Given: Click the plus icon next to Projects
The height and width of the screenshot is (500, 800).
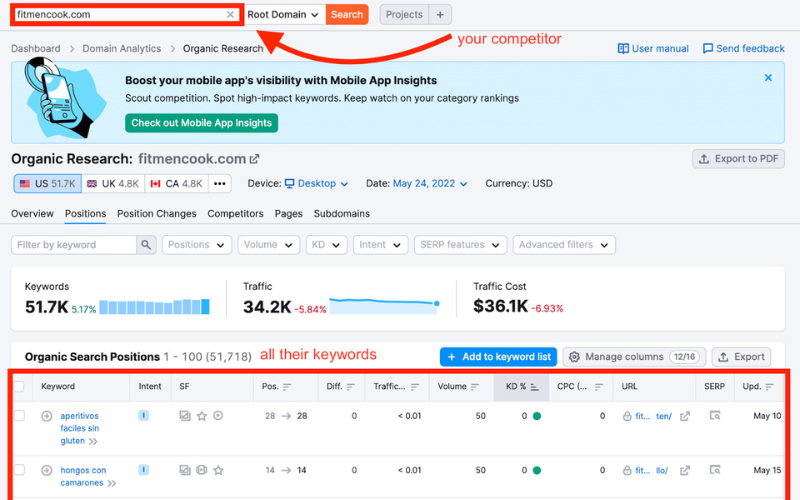Looking at the screenshot, I should point(440,15).
